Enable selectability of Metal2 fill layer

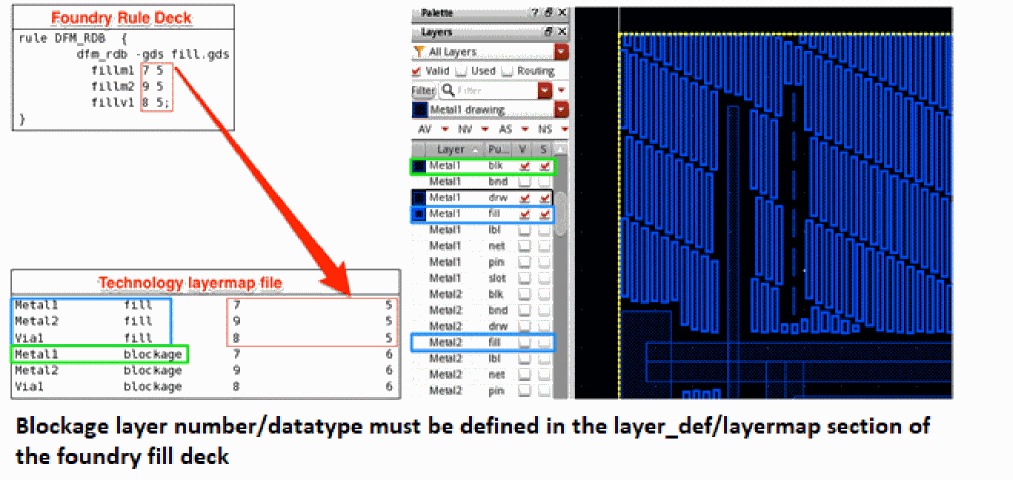546,342
